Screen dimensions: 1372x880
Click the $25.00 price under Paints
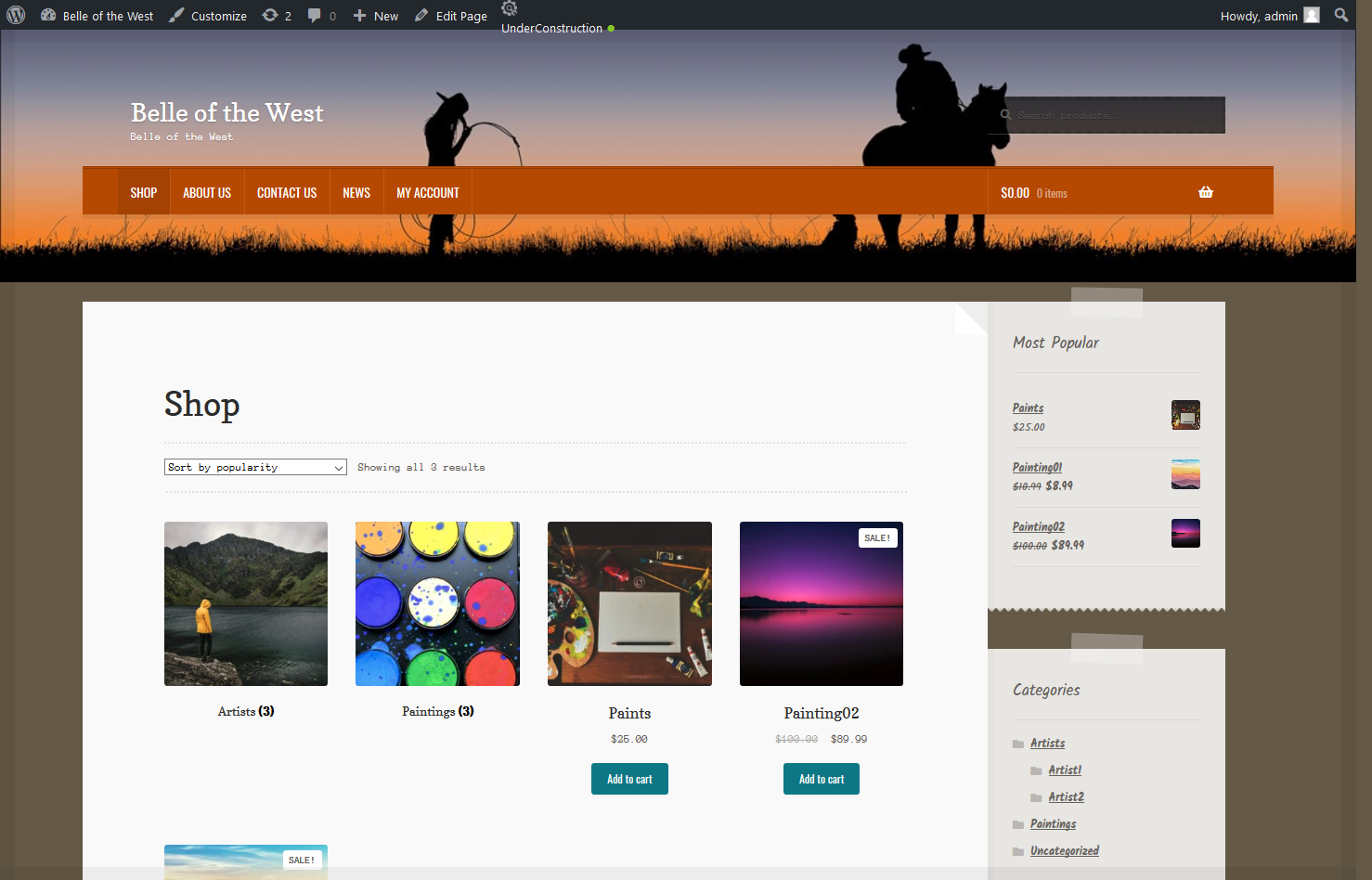click(629, 739)
